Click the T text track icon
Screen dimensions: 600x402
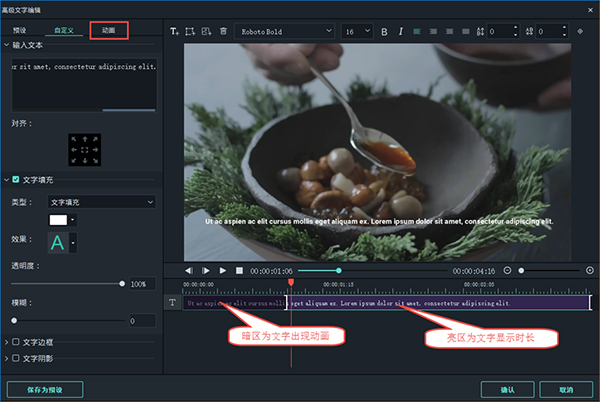172,302
